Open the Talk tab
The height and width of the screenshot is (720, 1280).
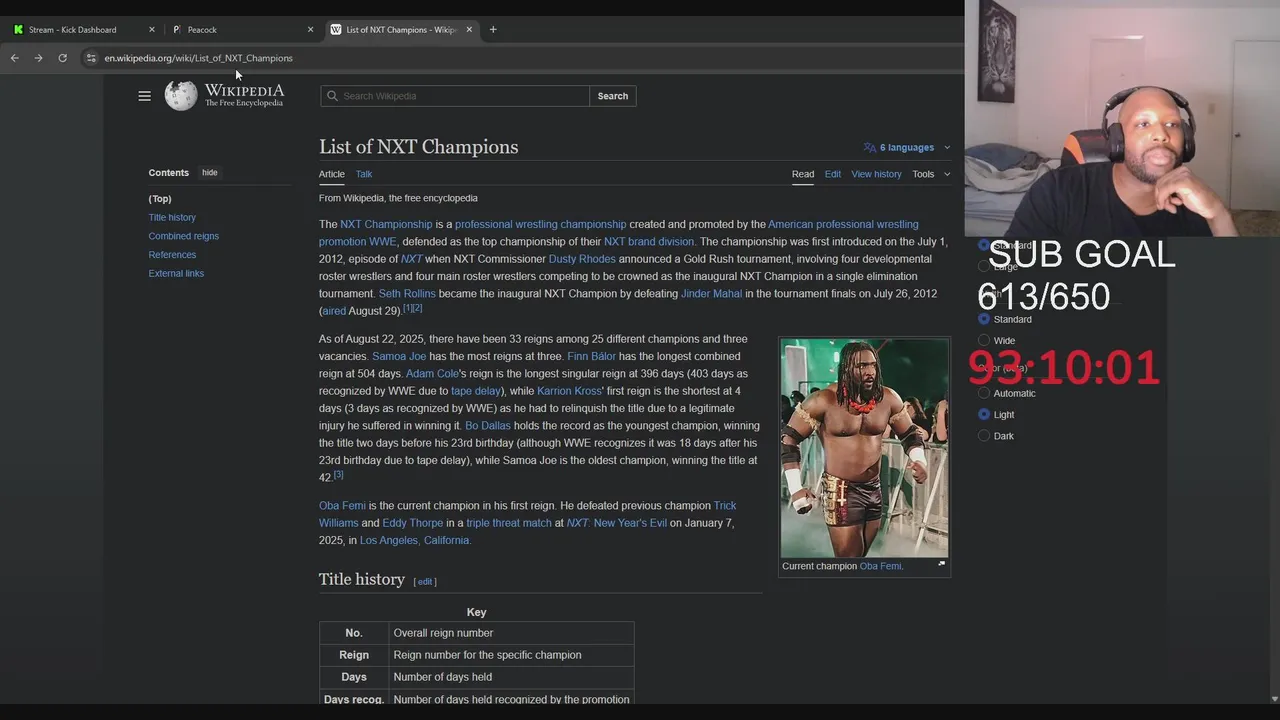(x=364, y=174)
